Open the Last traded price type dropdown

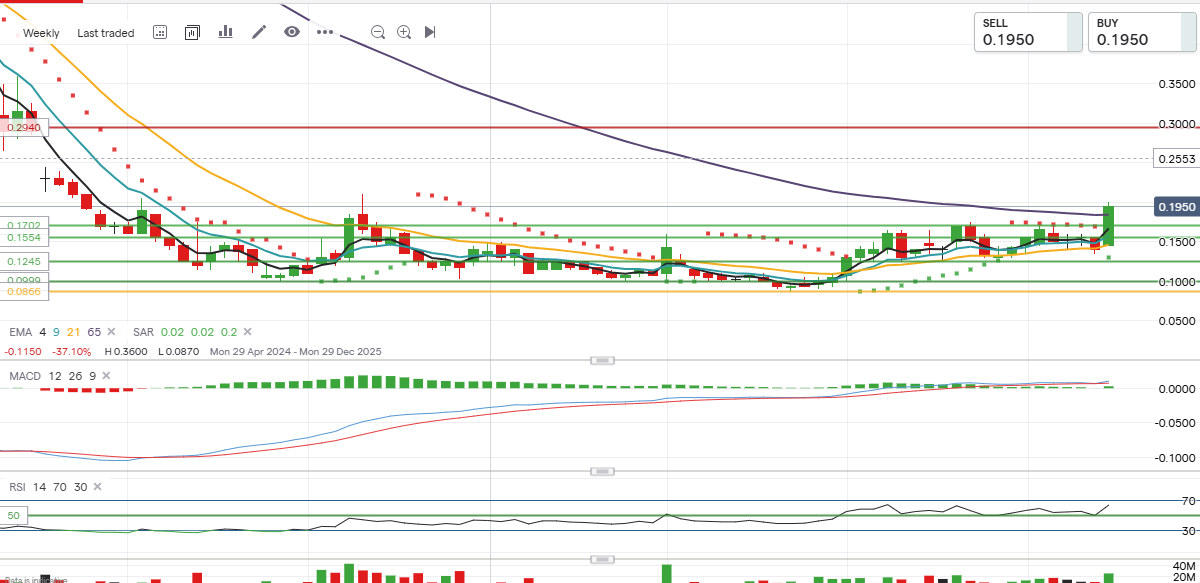(105, 33)
